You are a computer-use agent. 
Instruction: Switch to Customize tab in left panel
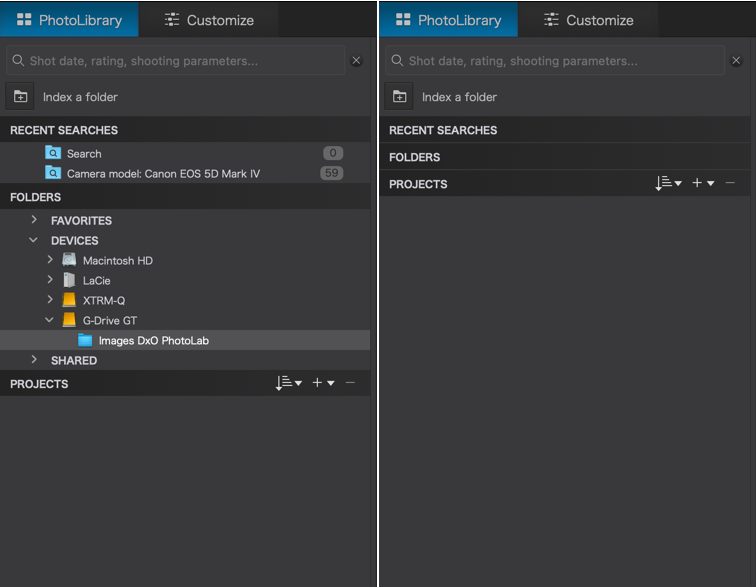209,20
